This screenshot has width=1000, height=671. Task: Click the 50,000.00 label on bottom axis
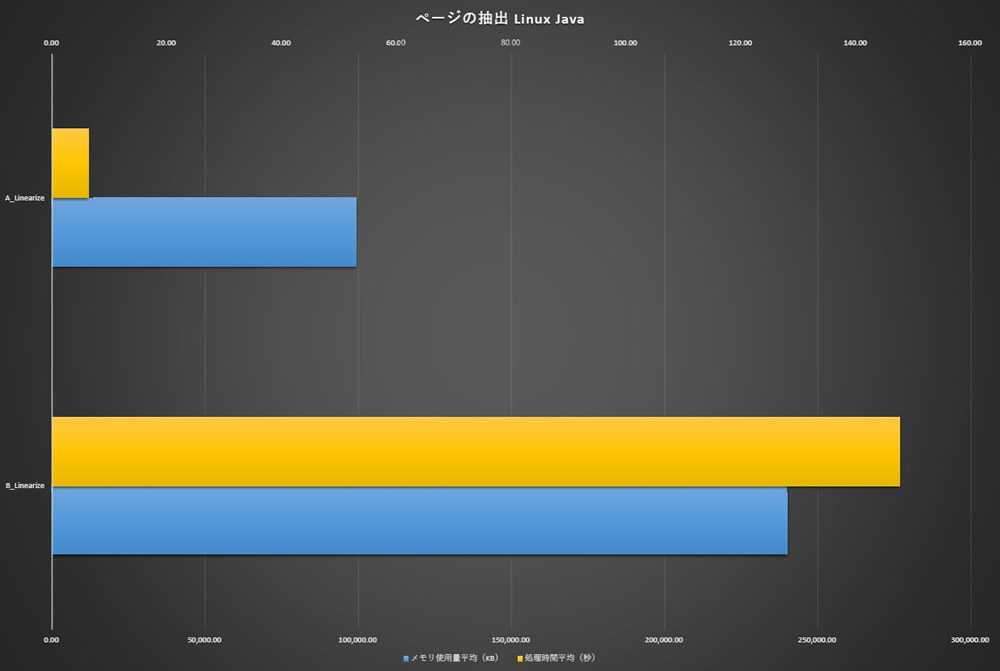[x=204, y=639]
